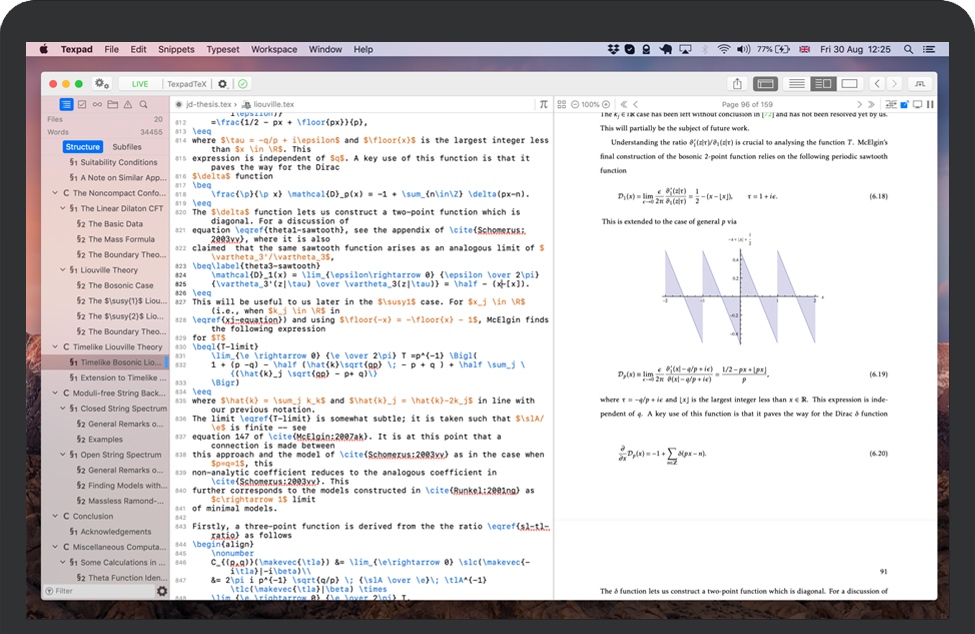
Task: Toggle the sidebar panel visibility button
Action: coord(765,83)
